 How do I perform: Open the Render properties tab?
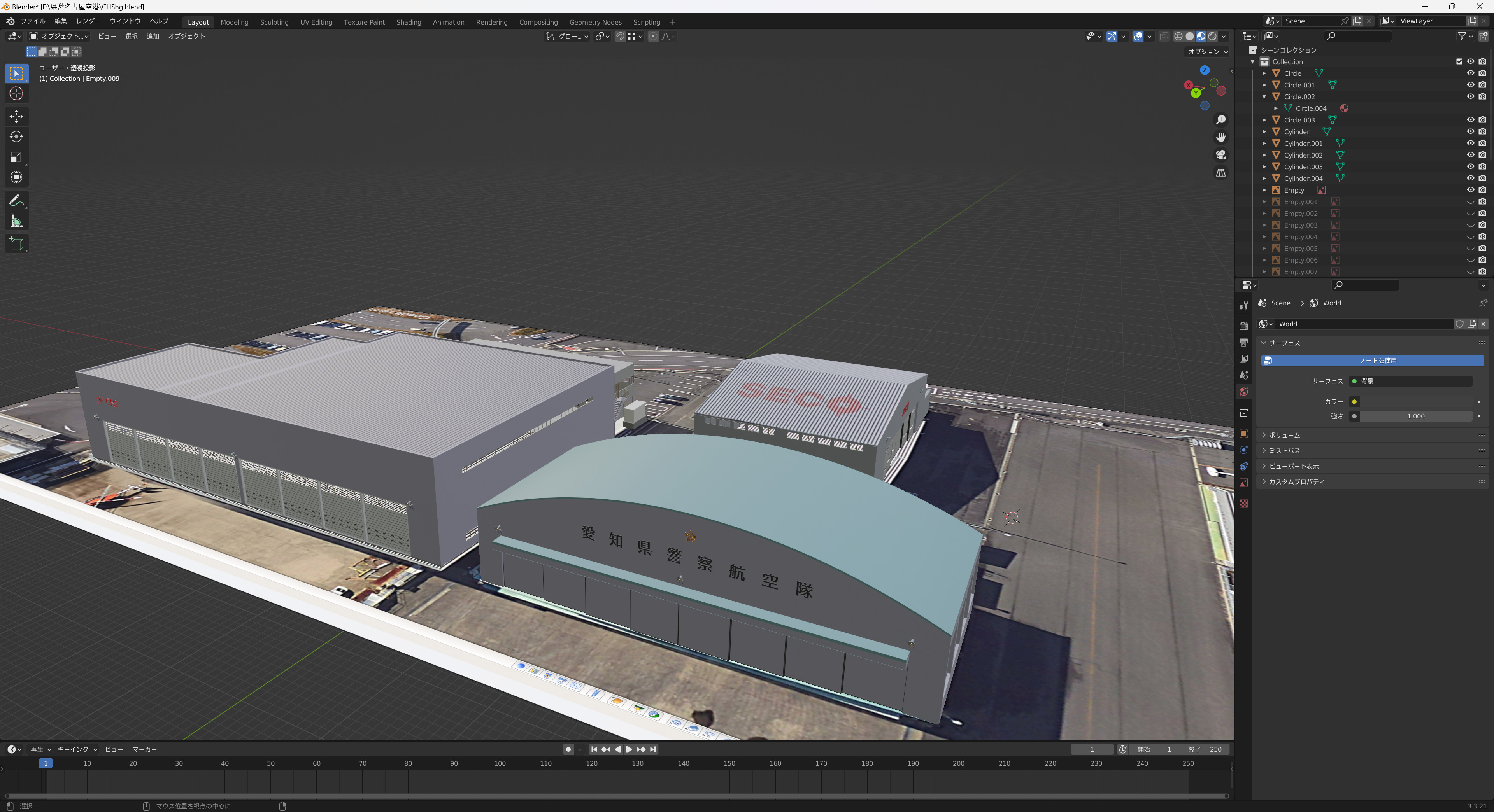tap(1243, 326)
